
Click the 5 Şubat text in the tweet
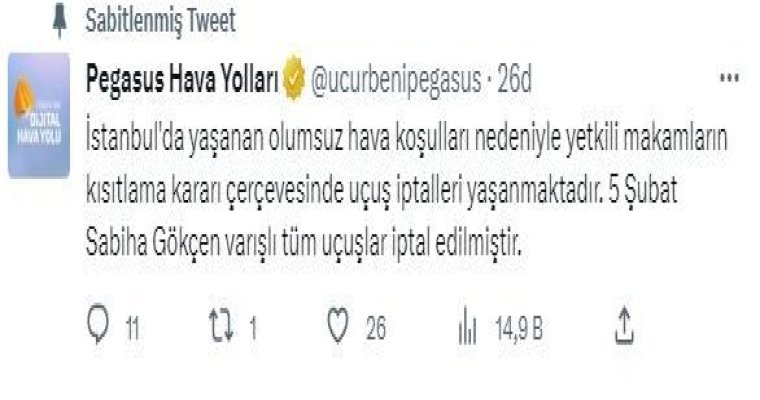[x=643, y=192]
